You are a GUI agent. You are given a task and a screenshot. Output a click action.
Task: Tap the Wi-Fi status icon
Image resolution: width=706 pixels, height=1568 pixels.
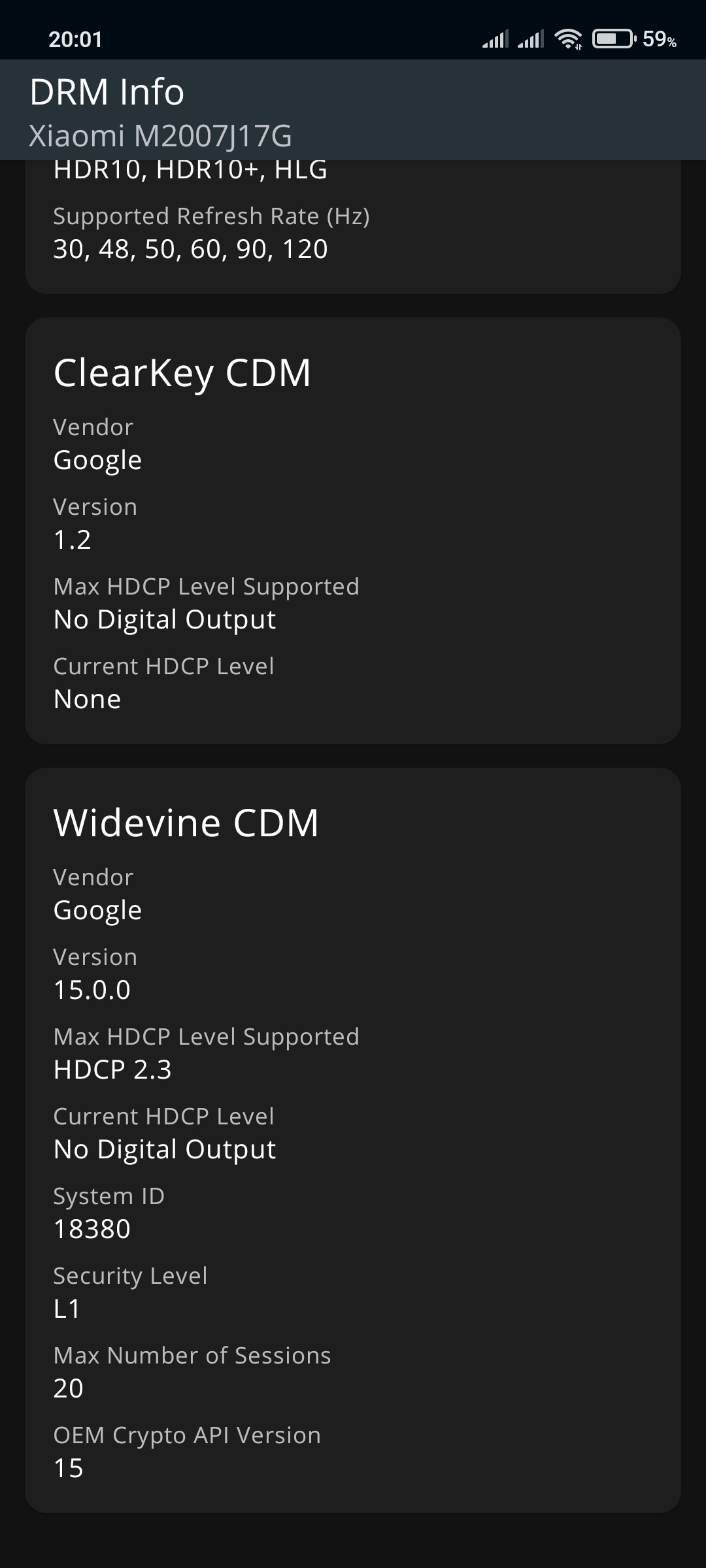pos(568,39)
